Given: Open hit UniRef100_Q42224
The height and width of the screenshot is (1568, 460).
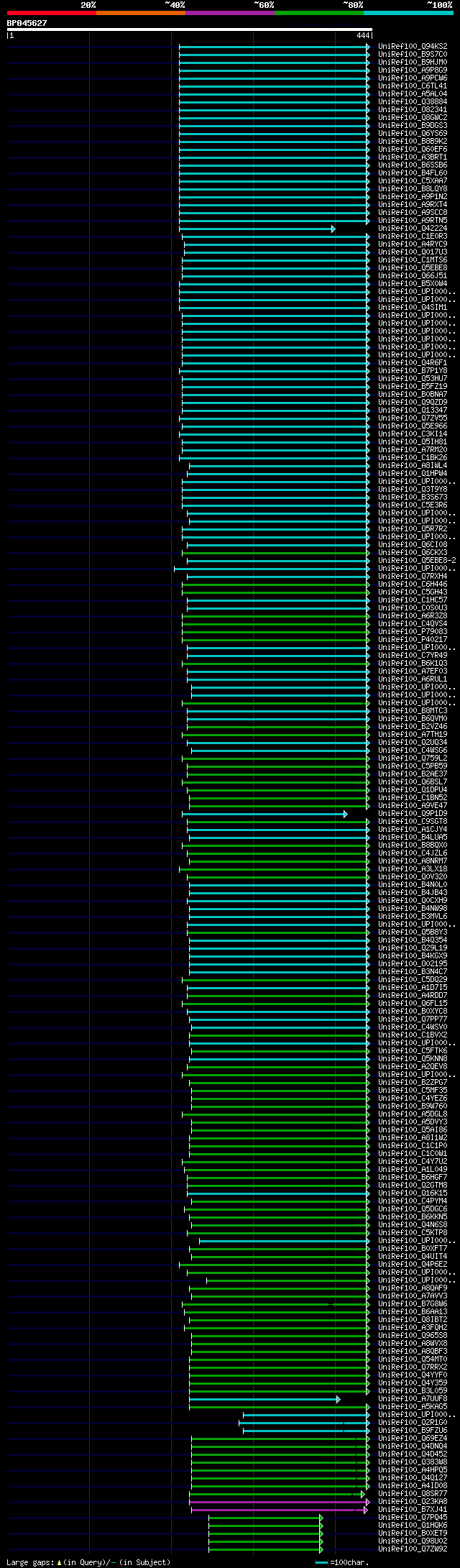Looking at the screenshot, I should 413,228.
